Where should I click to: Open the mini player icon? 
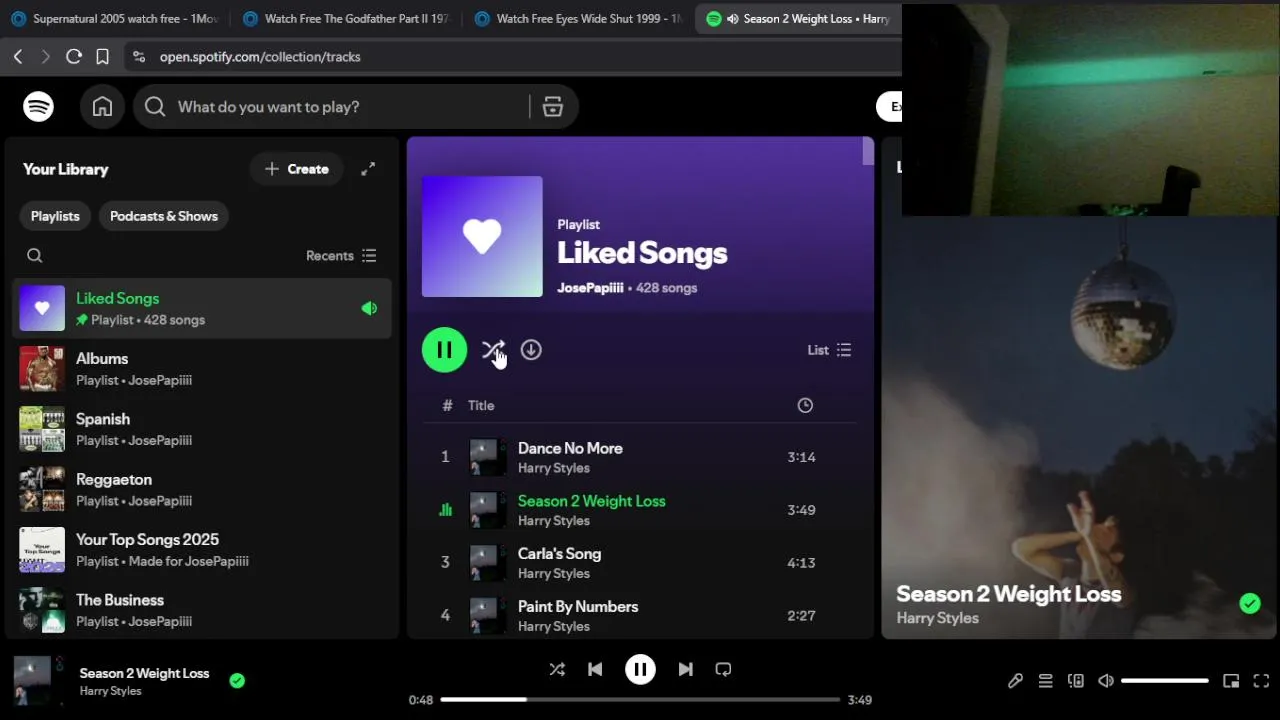(1231, 681)
